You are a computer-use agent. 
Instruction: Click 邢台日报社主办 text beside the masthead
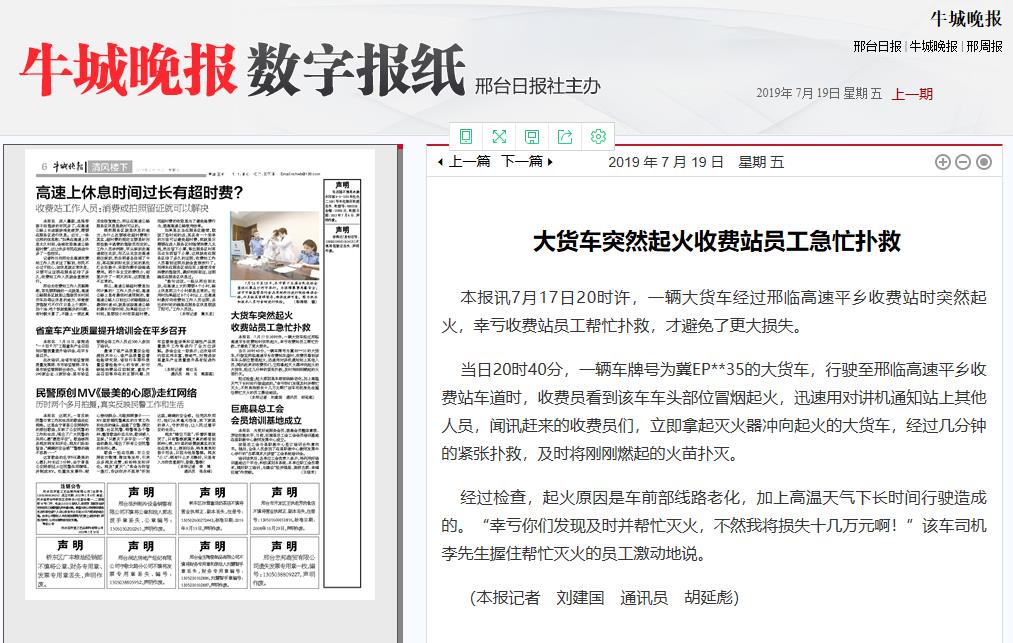click(x=538, y=86)
